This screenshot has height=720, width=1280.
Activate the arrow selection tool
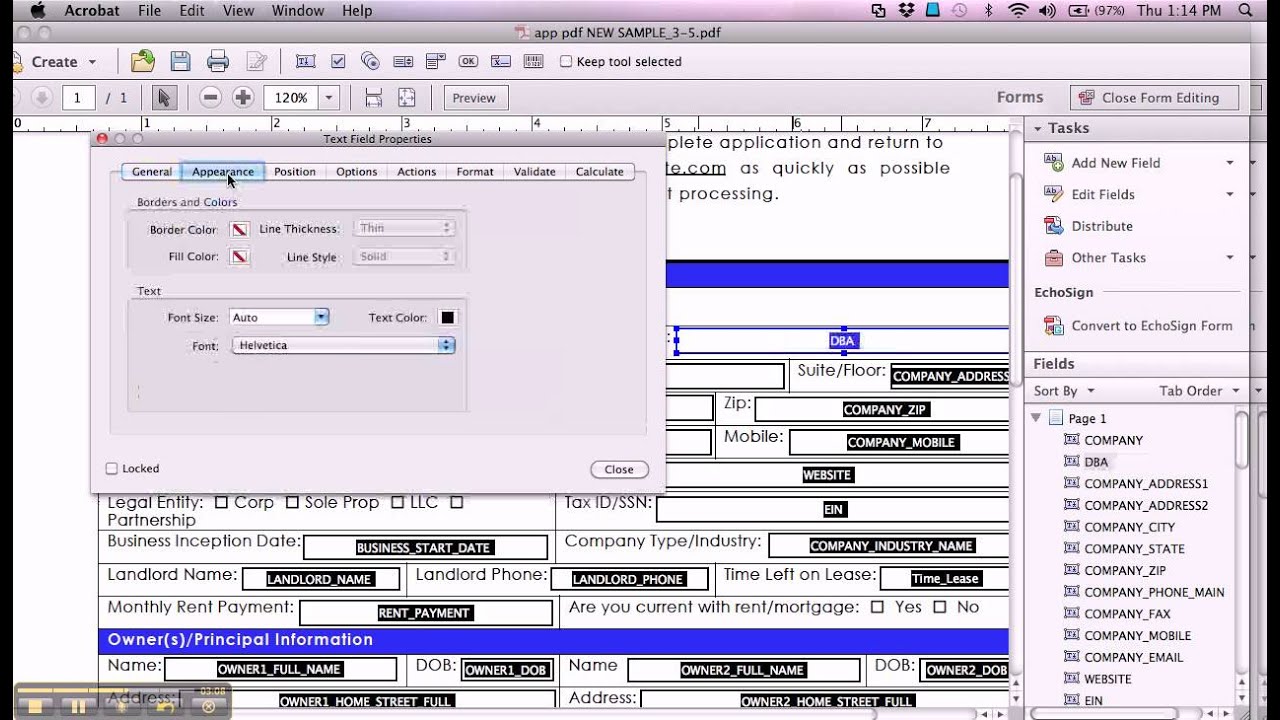[x=165, y=97]
